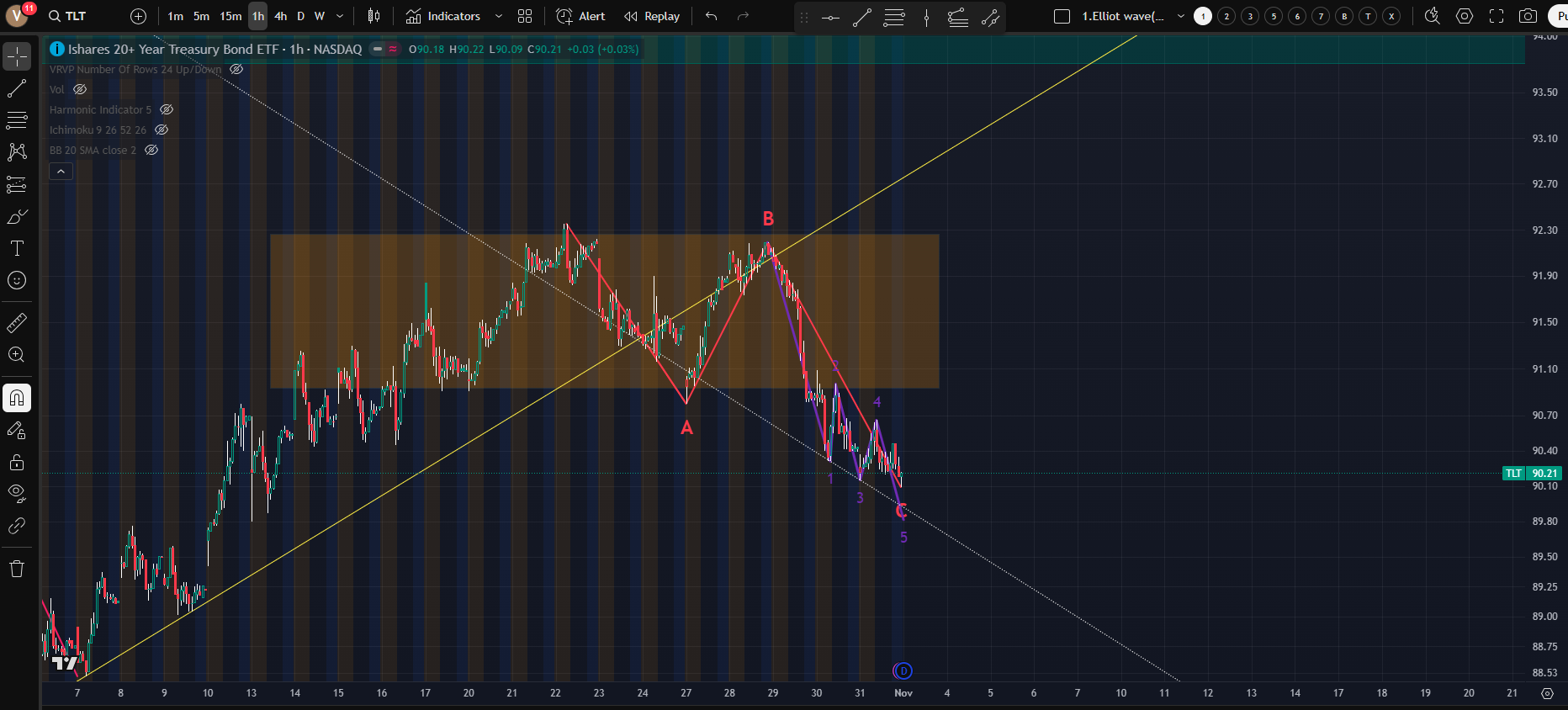Screen dimensions: 1568x710
Task: Collapse the indicator legend with chevron
Action: coord(61,171)
